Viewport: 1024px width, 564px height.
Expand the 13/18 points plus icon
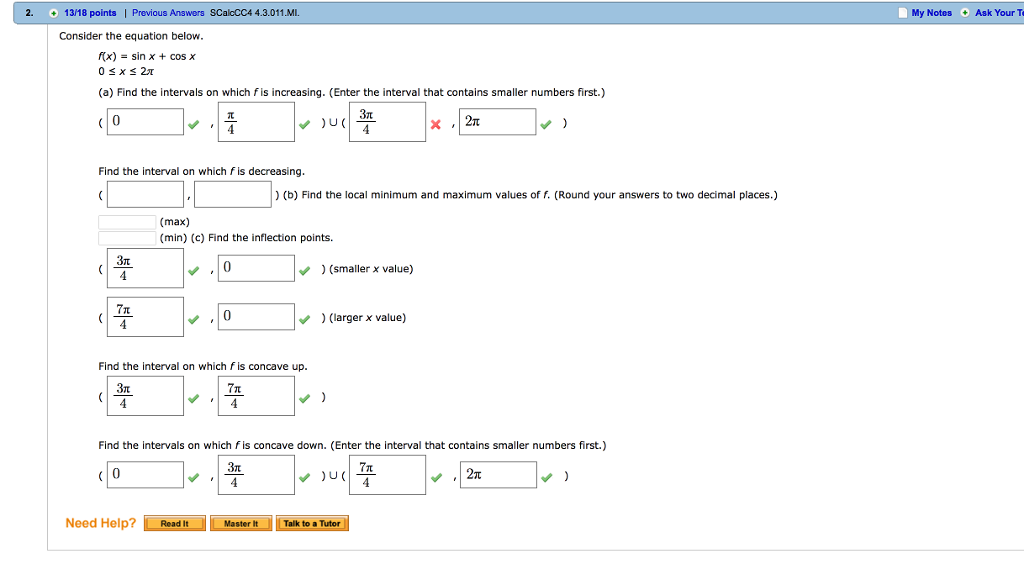(x=54, y=13)
